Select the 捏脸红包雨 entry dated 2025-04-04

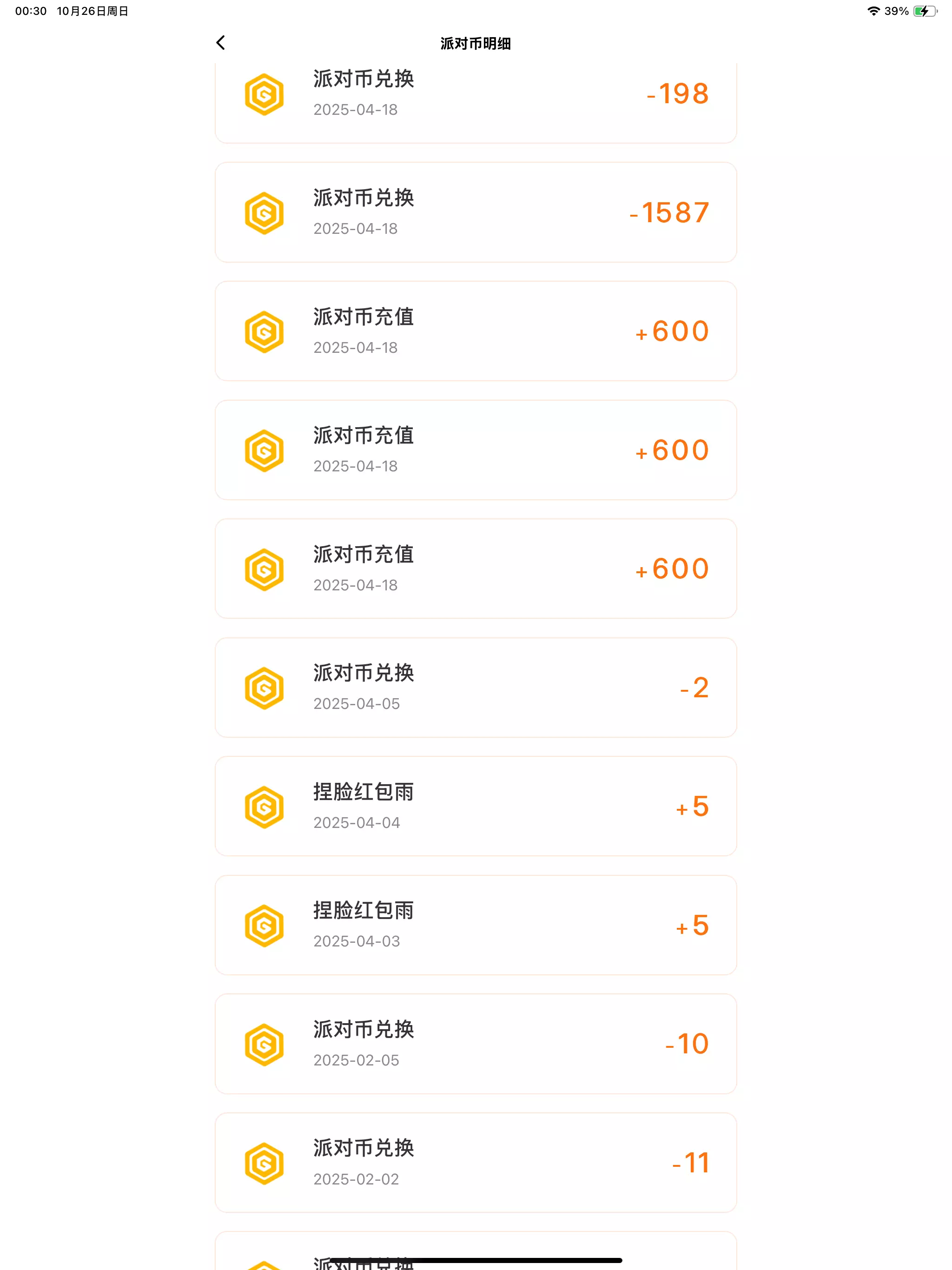pos(476,806)
